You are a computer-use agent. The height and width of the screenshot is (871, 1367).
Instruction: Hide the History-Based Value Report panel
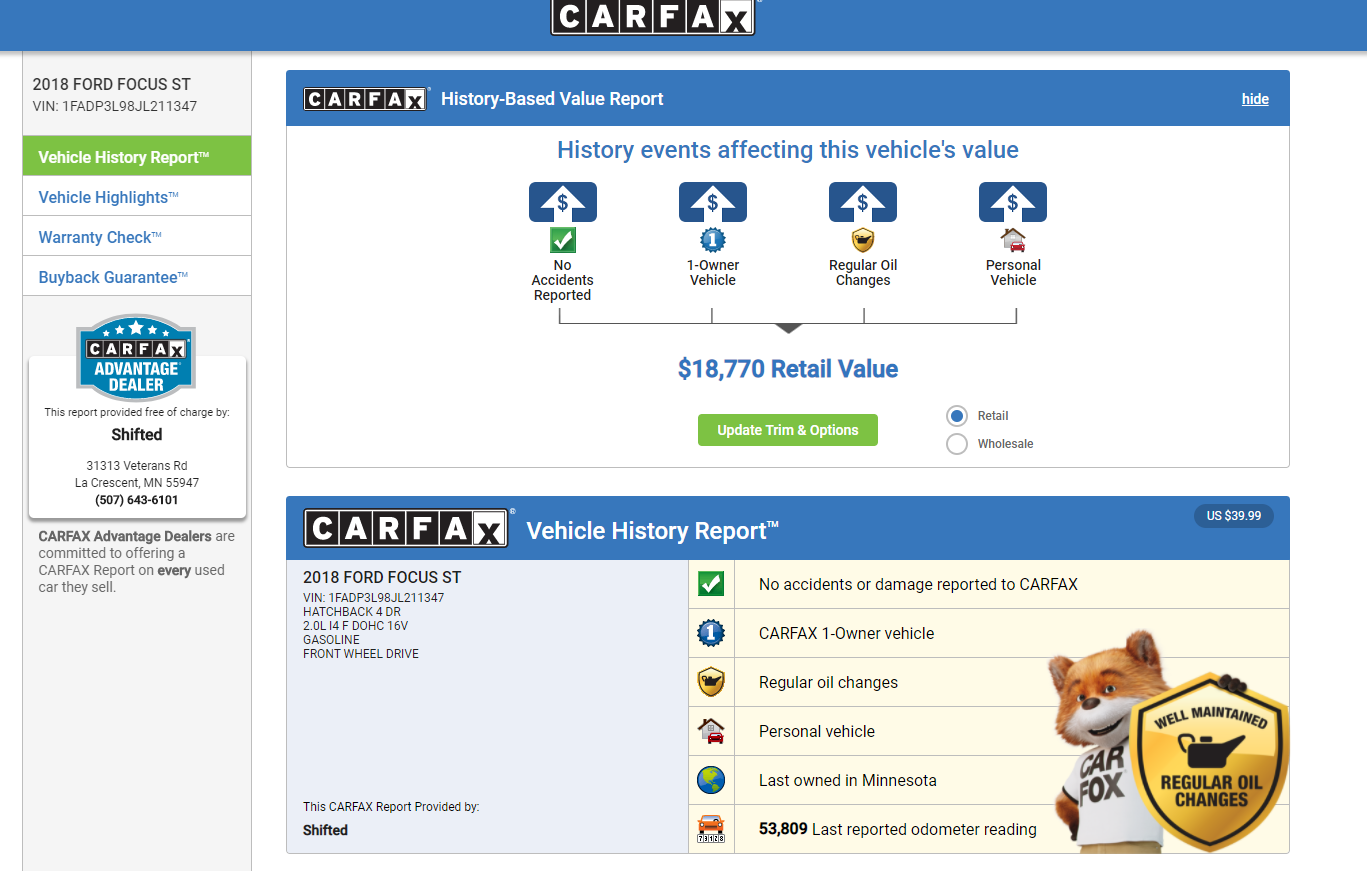click(1255, 99)
